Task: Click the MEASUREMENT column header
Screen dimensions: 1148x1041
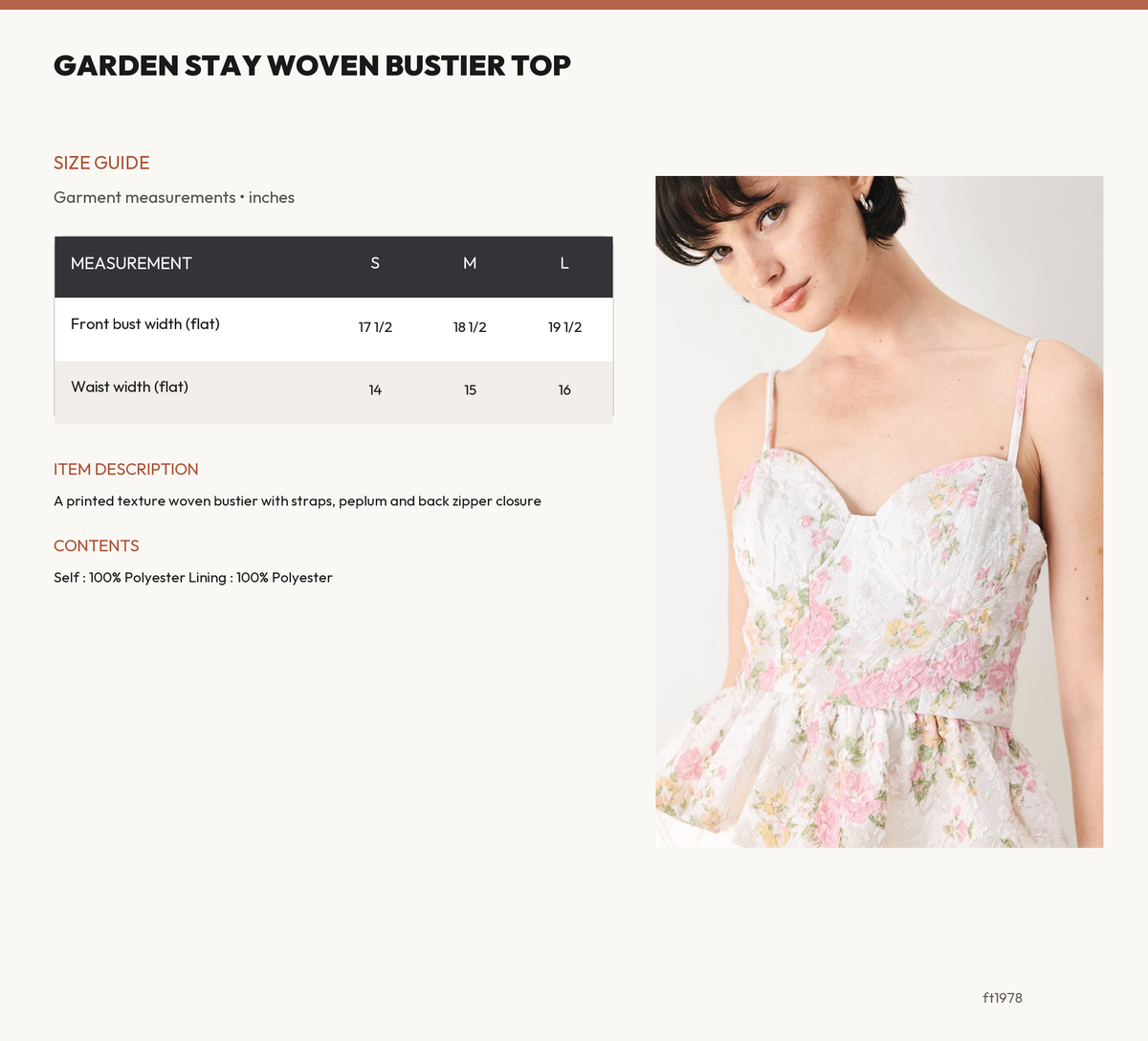Action: pyautogui.click(x=131, y=263)
